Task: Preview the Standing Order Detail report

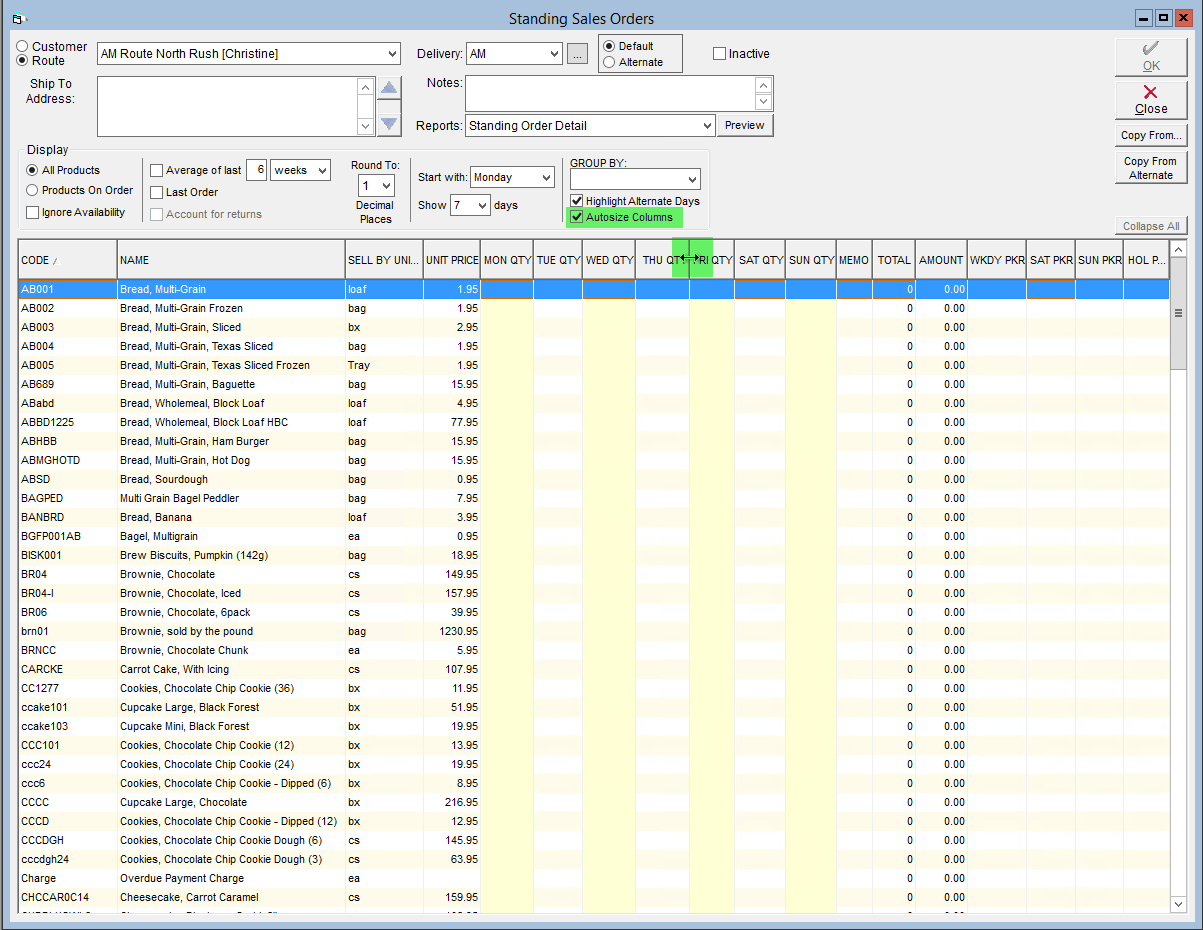Action: pyautogui.click(x=744, y=125)
